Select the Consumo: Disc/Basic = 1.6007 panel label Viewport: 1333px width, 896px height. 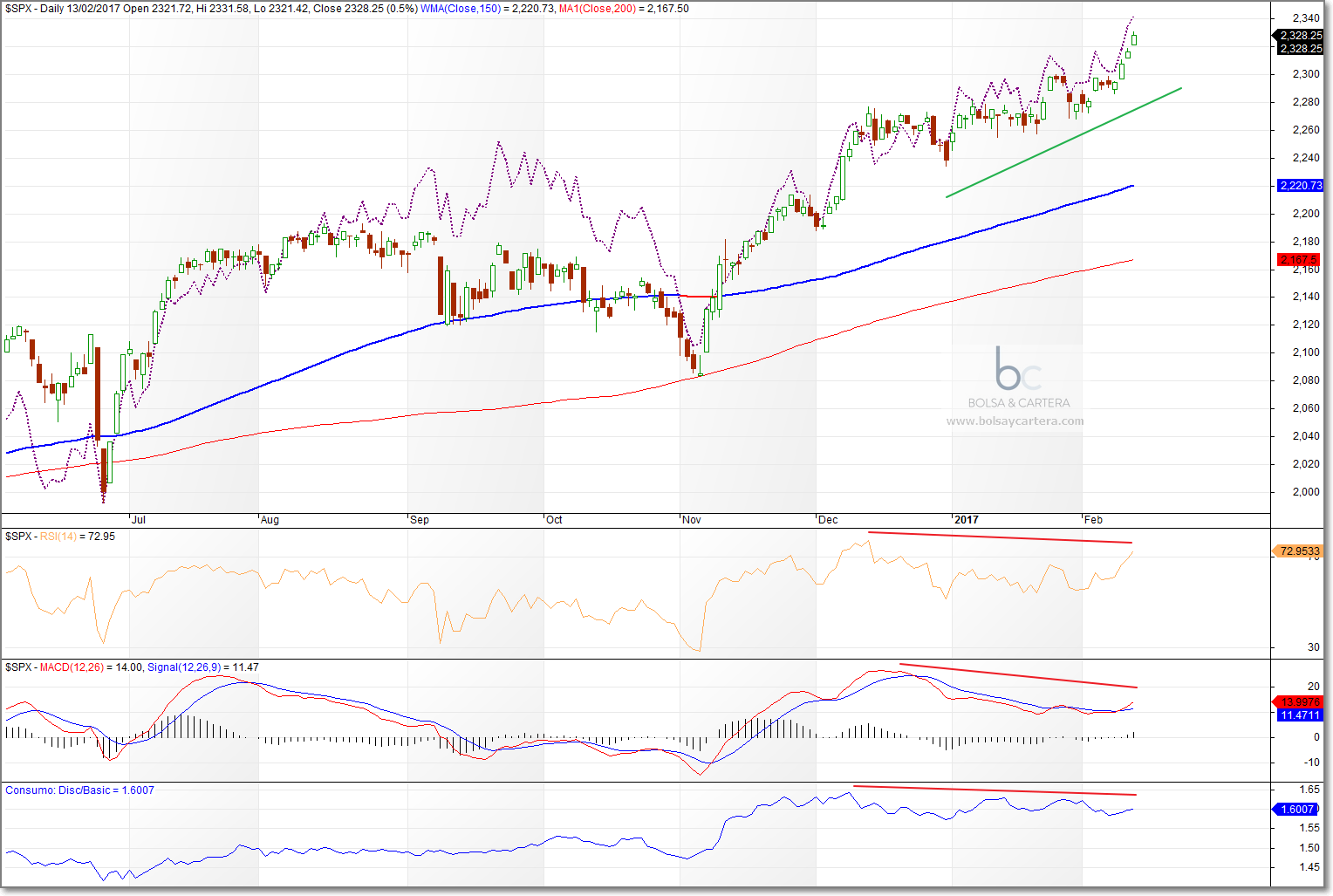tap(79, 790)
